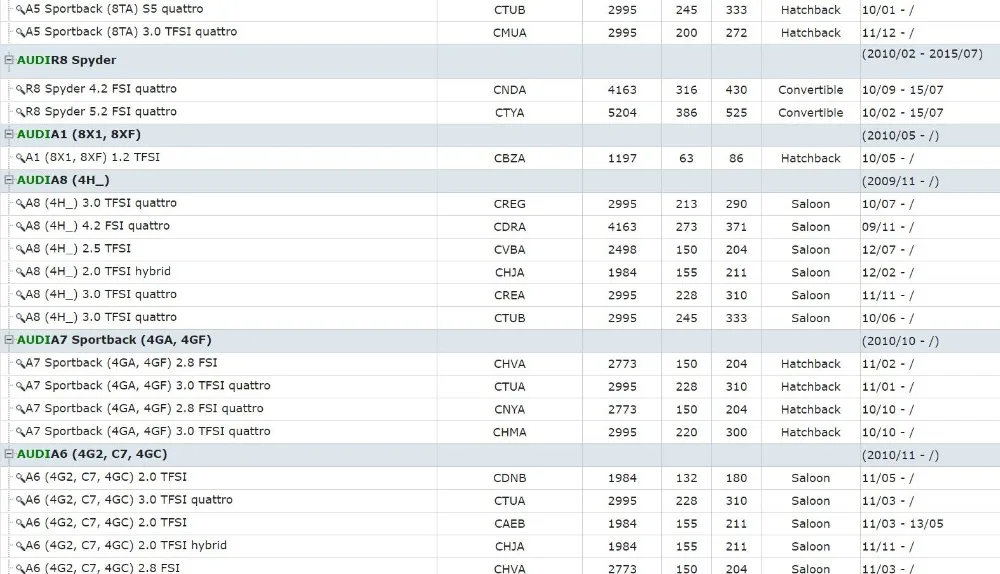Click engine code CMUA
Screen dimensions: 1000x574
510,33
